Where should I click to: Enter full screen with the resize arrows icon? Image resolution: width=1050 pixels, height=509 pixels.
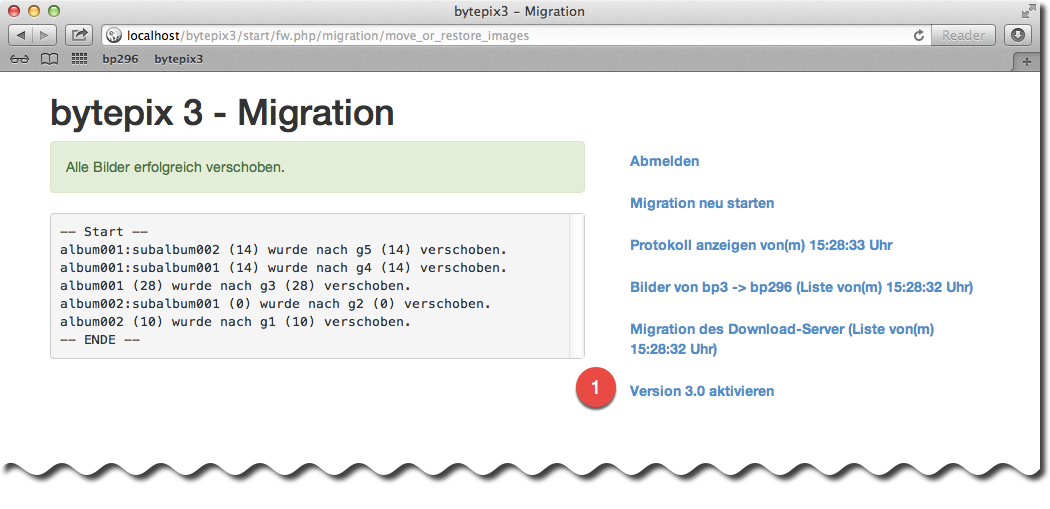[1028, 11]
